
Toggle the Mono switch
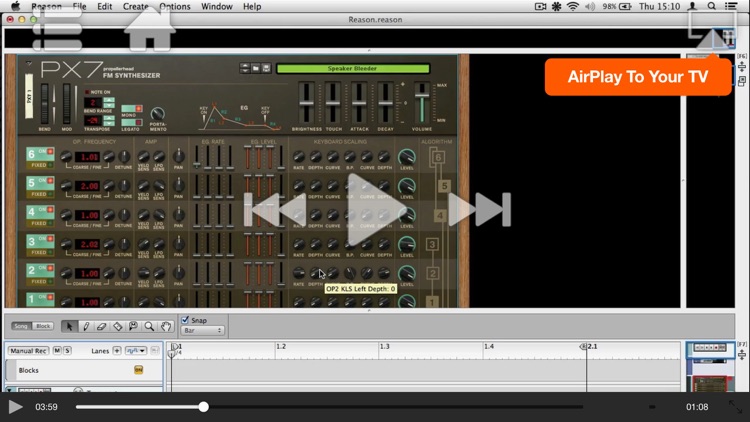(x=132, y=109)
